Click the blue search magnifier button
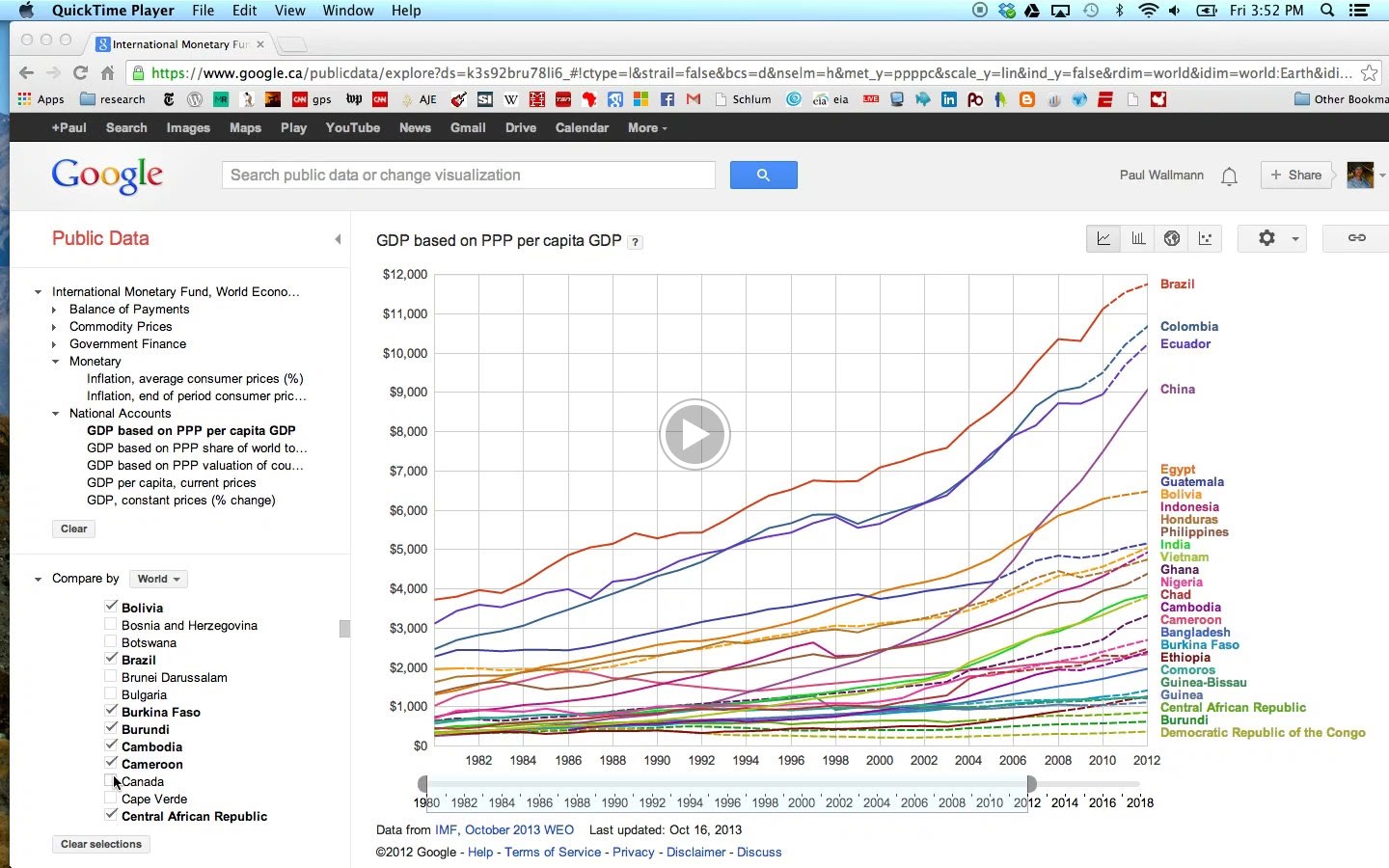 (x=763, y=175)
